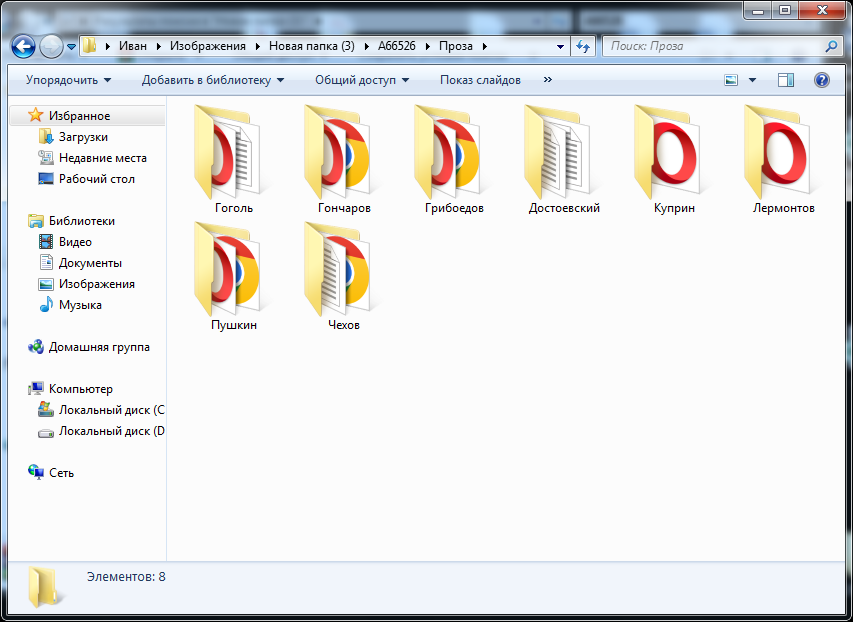Viewport: 853px width, 622px height.
Task: Open Добавить в библиотеку dropdown
Action: 213,80
